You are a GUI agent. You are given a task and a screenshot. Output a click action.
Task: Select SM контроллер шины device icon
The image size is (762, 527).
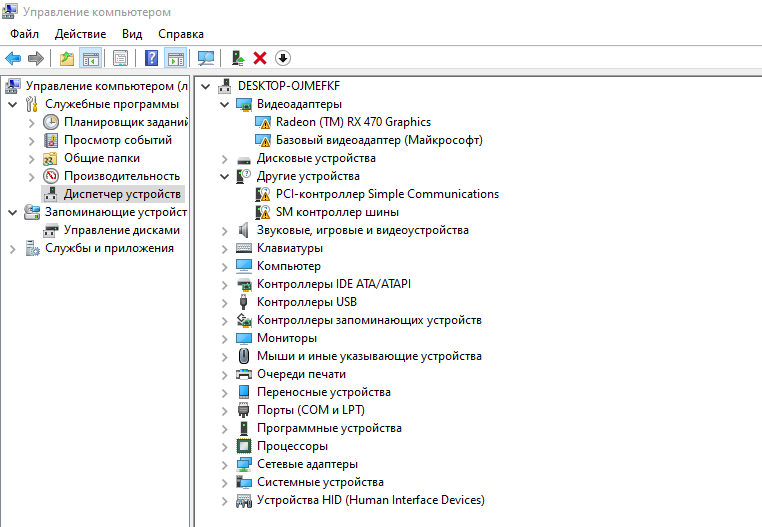point(262,212)
